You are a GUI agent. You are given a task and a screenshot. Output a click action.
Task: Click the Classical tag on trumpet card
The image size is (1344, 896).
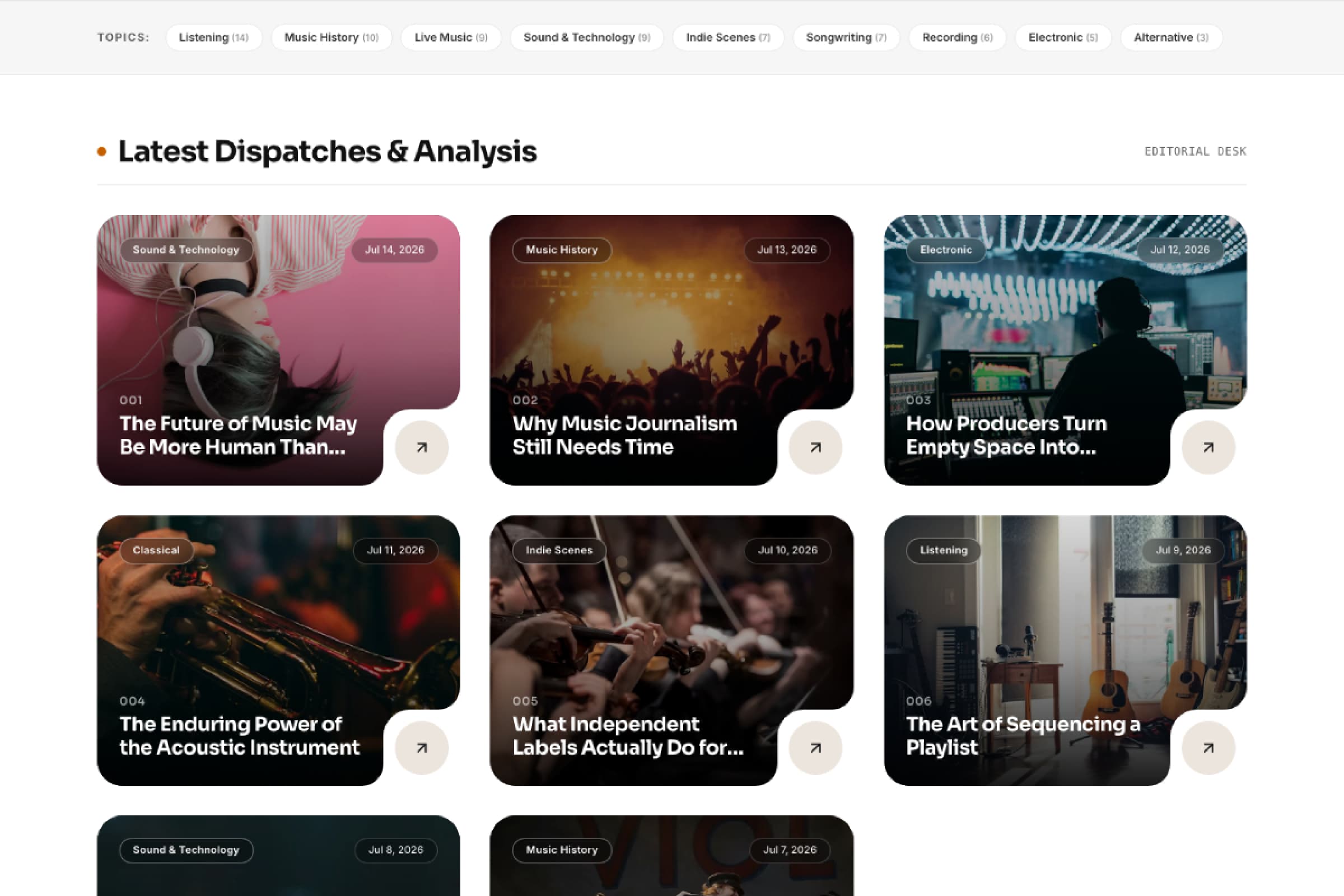(x=156, y=550)
